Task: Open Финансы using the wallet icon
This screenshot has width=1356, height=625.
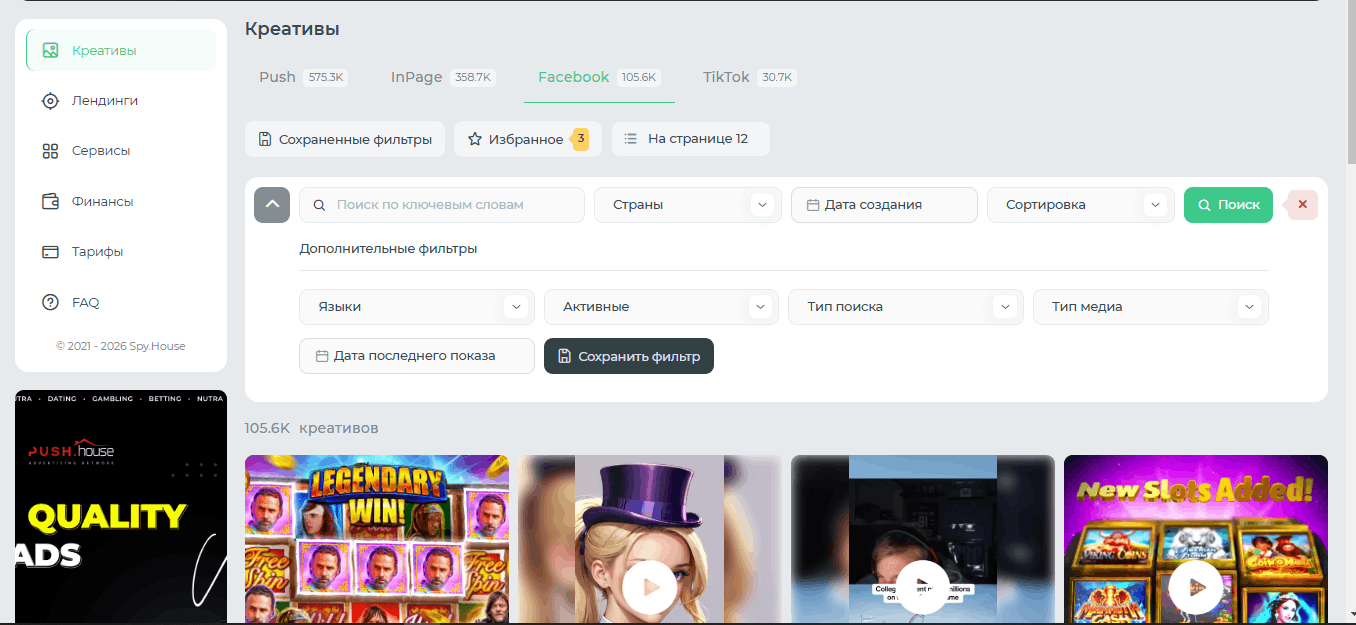Action: point(50,201)
